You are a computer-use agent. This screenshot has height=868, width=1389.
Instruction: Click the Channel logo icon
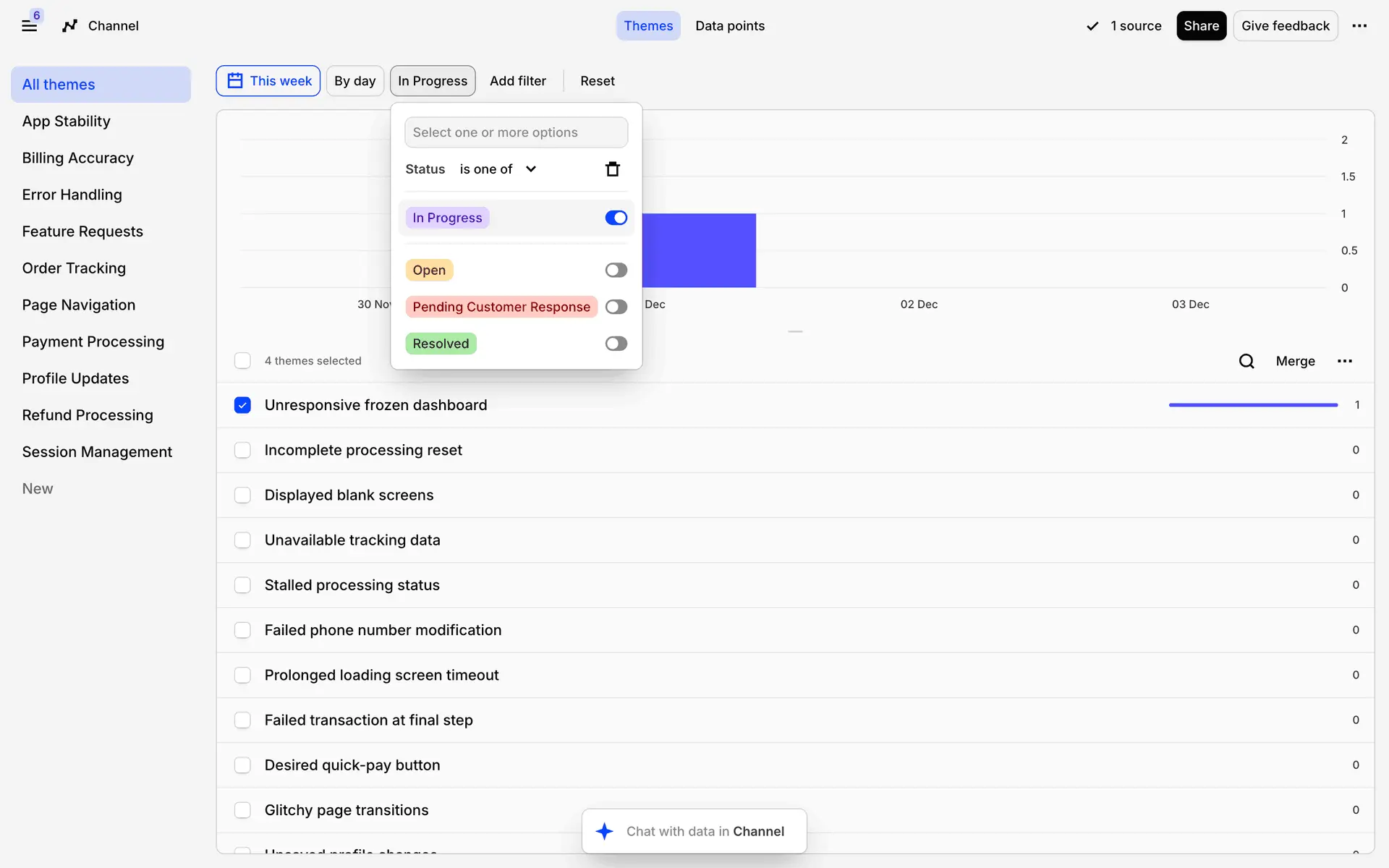(69, 26)
